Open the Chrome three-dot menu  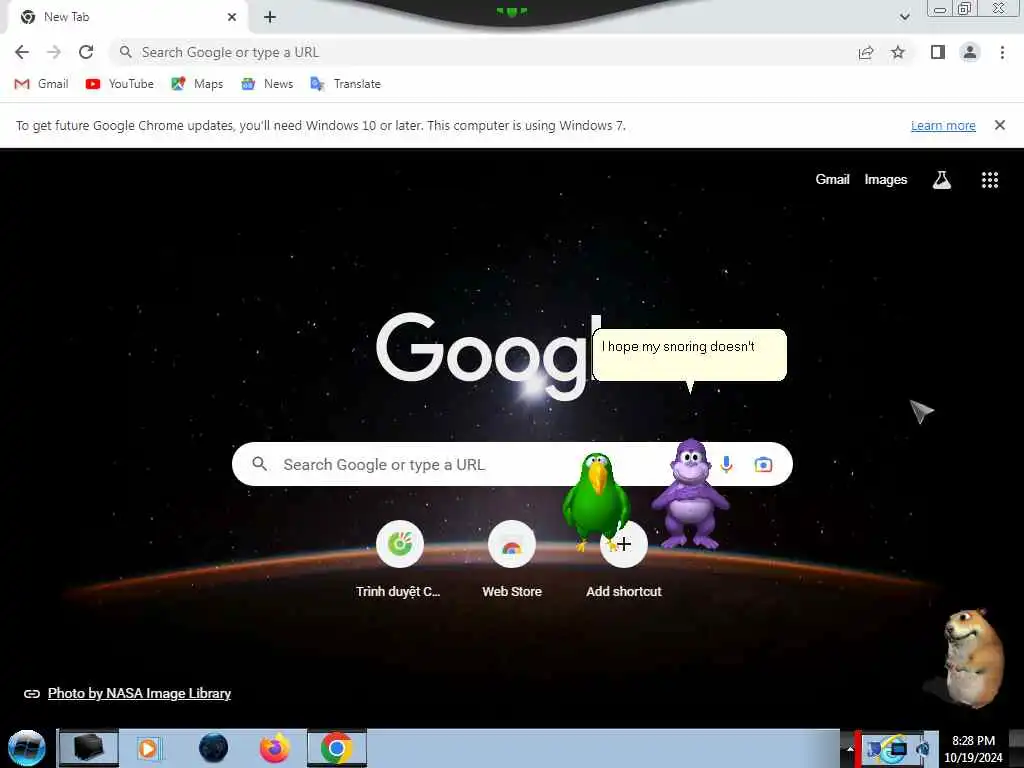tap(1002, 52)
